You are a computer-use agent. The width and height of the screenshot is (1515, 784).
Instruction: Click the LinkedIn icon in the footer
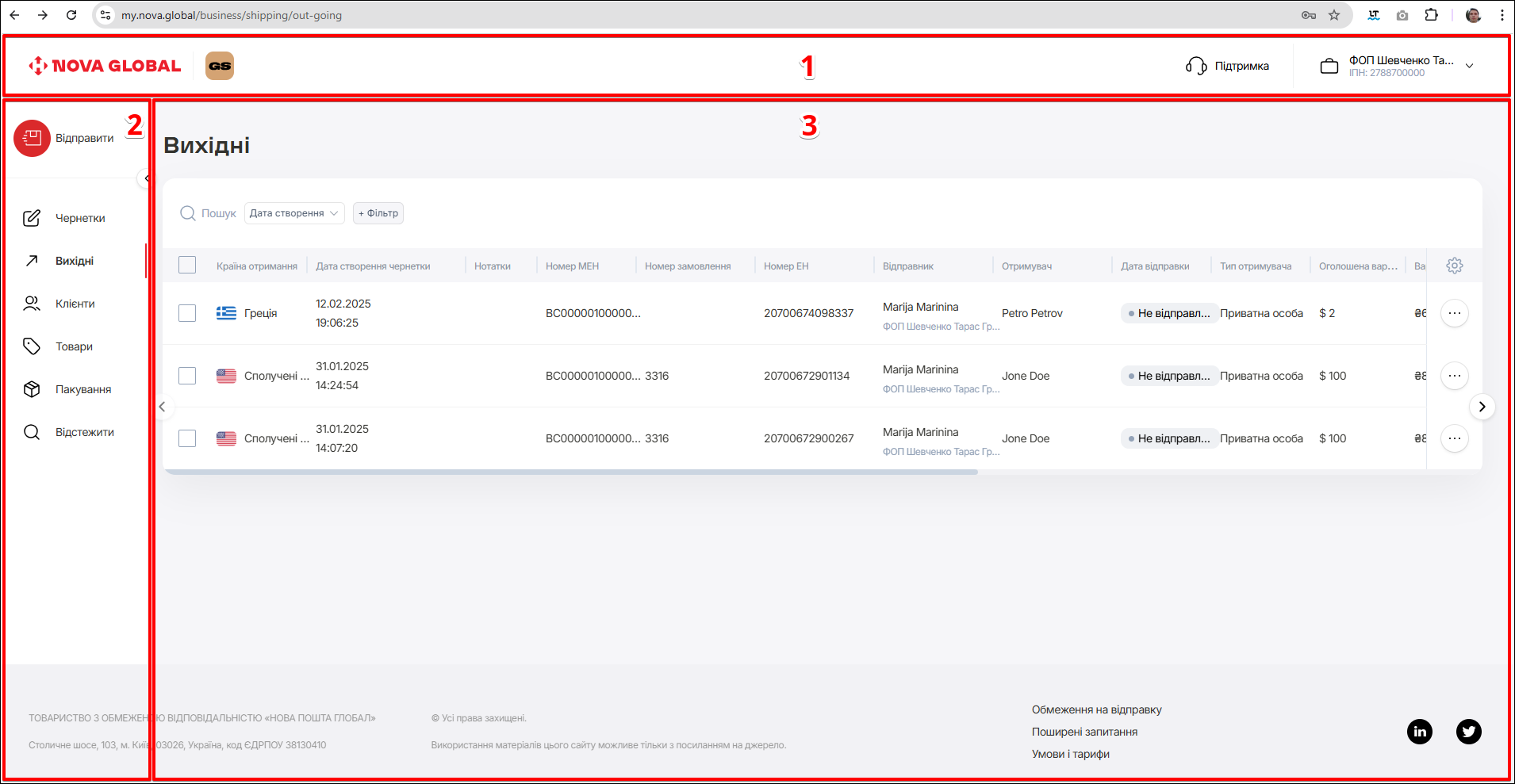tap(1419, 731)
